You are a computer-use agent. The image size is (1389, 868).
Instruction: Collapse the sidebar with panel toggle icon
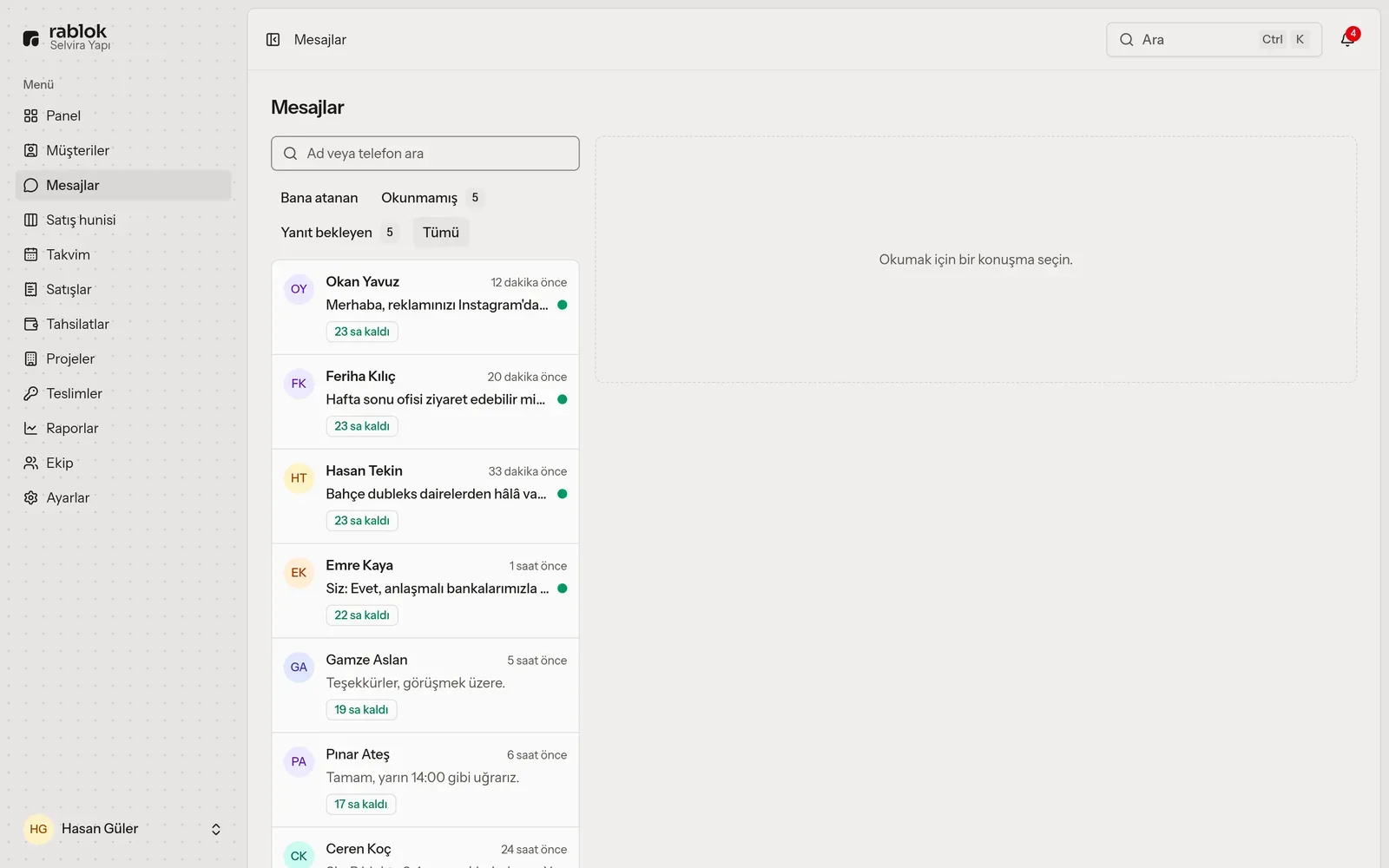coord(273,39)
